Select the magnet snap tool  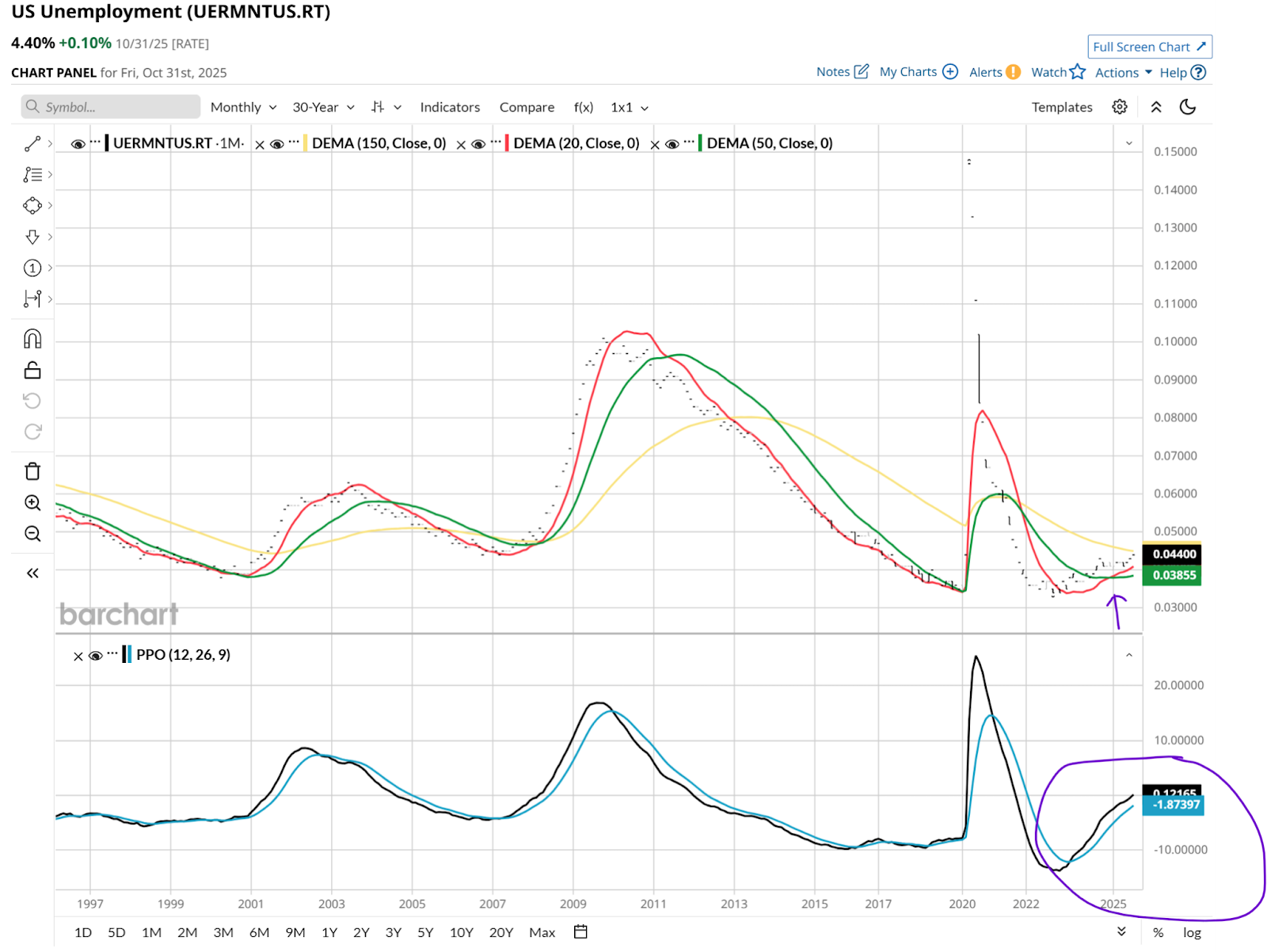tap(32, 339)
